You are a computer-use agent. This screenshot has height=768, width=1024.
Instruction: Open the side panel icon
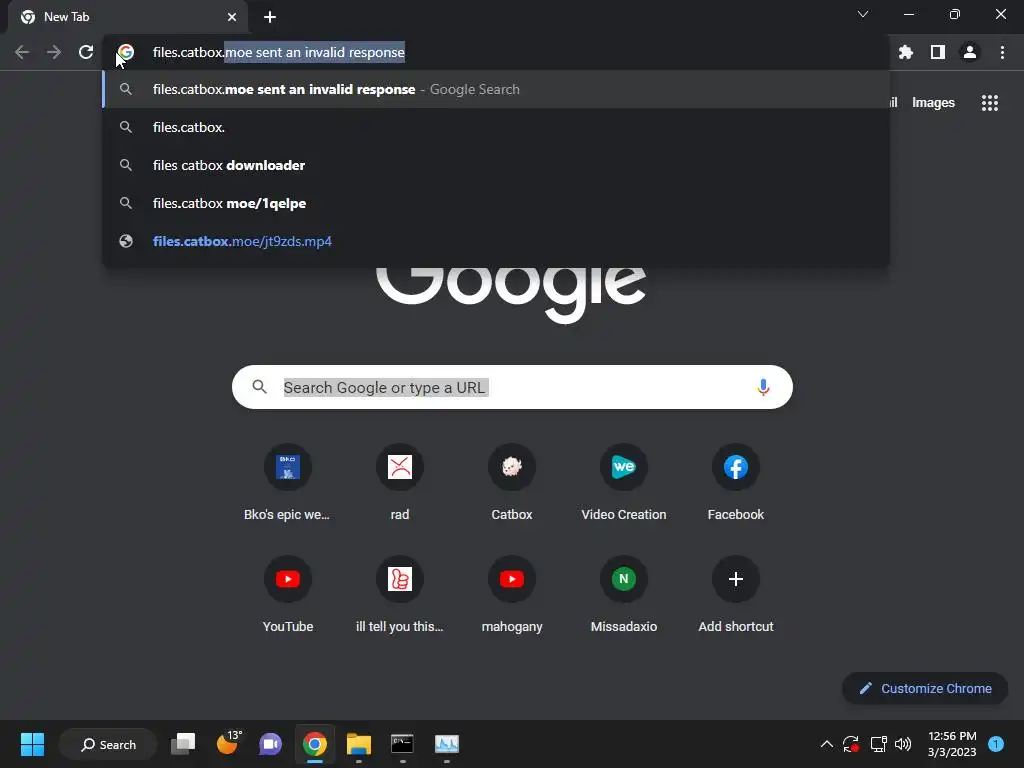point(938,52)
